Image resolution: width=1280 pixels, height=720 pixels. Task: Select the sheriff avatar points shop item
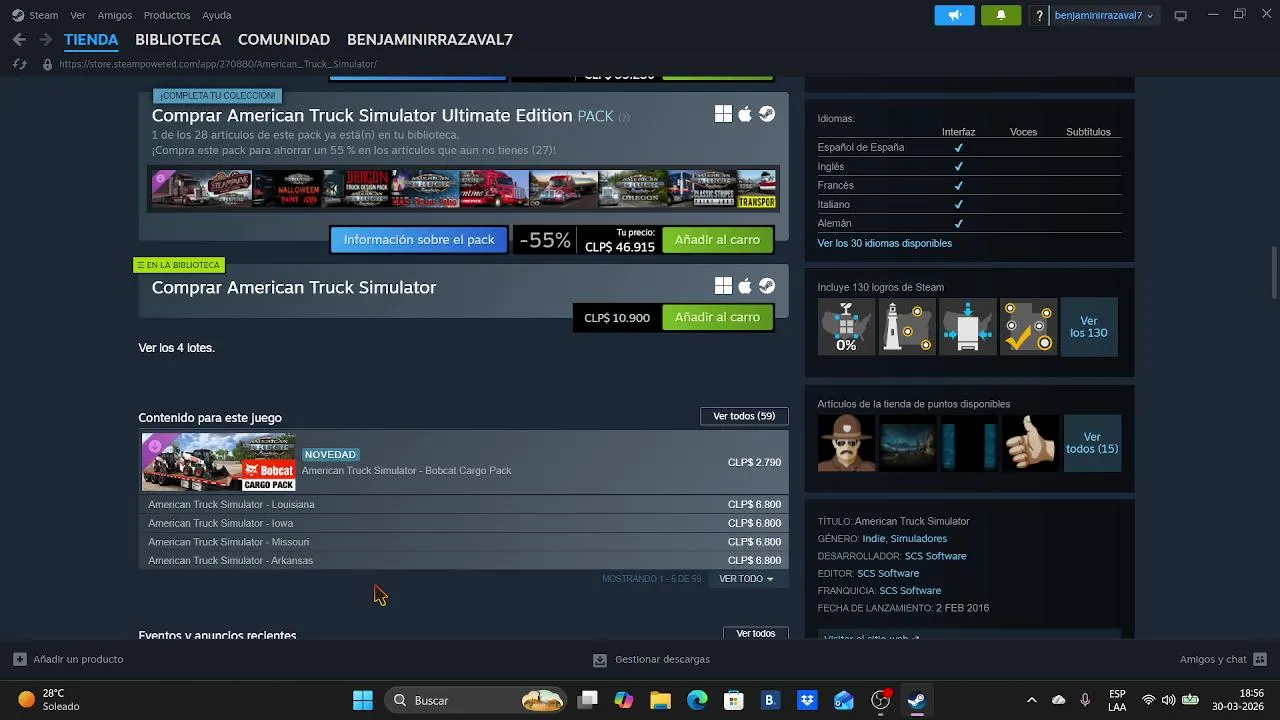coord(846,443)
